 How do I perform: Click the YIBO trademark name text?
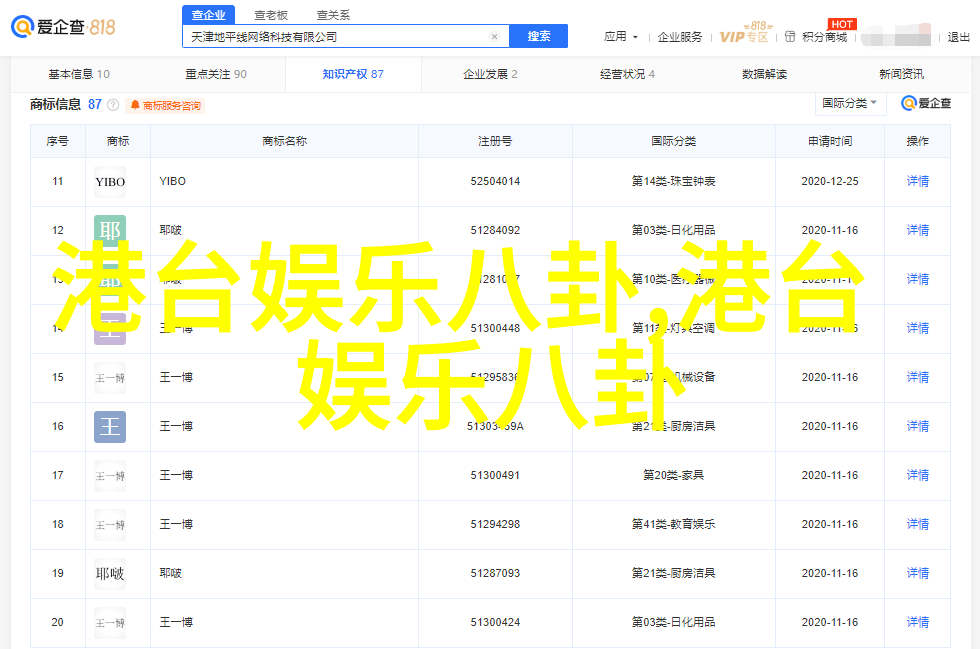pos(172,181)
